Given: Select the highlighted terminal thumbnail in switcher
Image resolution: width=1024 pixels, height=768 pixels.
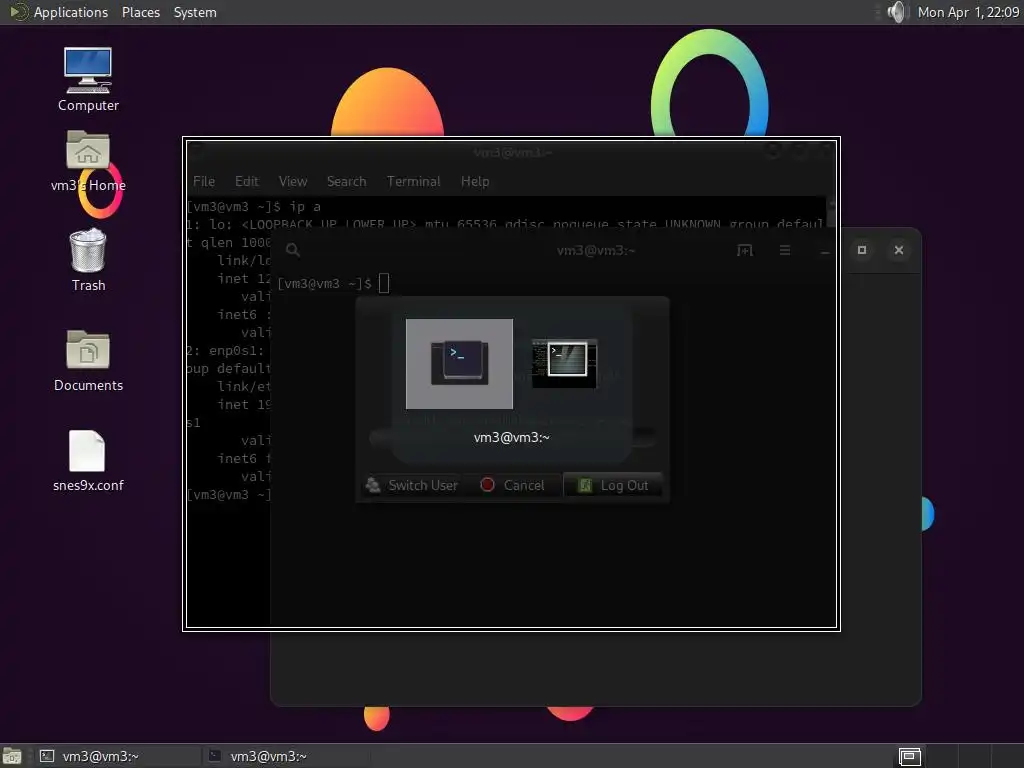Looking at the screenshot, I should point(459,364).
